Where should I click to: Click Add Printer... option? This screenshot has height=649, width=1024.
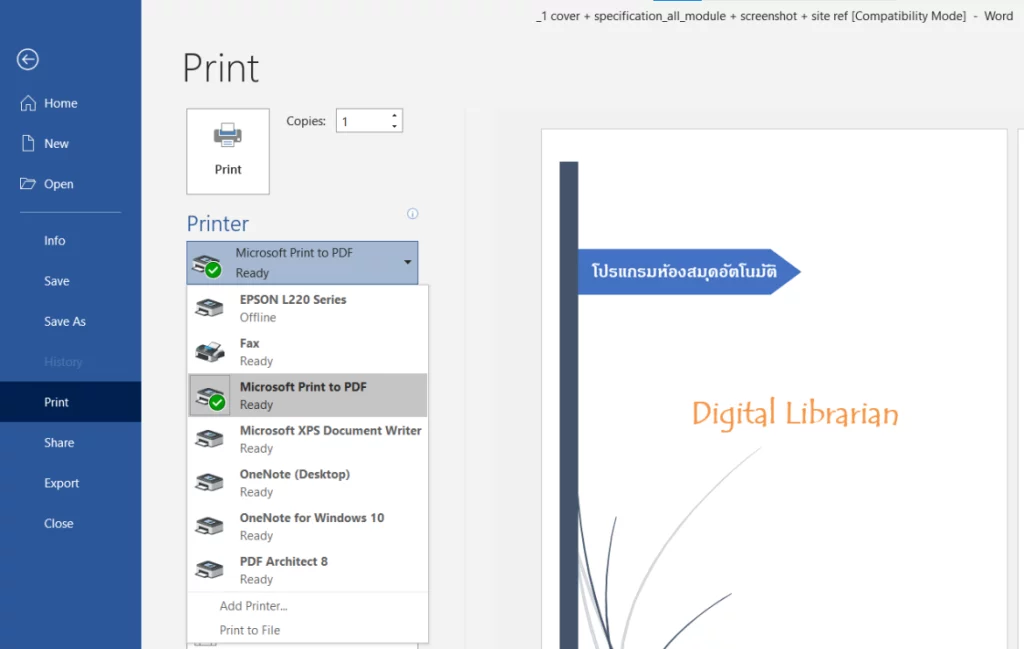(x=254, y=606)
